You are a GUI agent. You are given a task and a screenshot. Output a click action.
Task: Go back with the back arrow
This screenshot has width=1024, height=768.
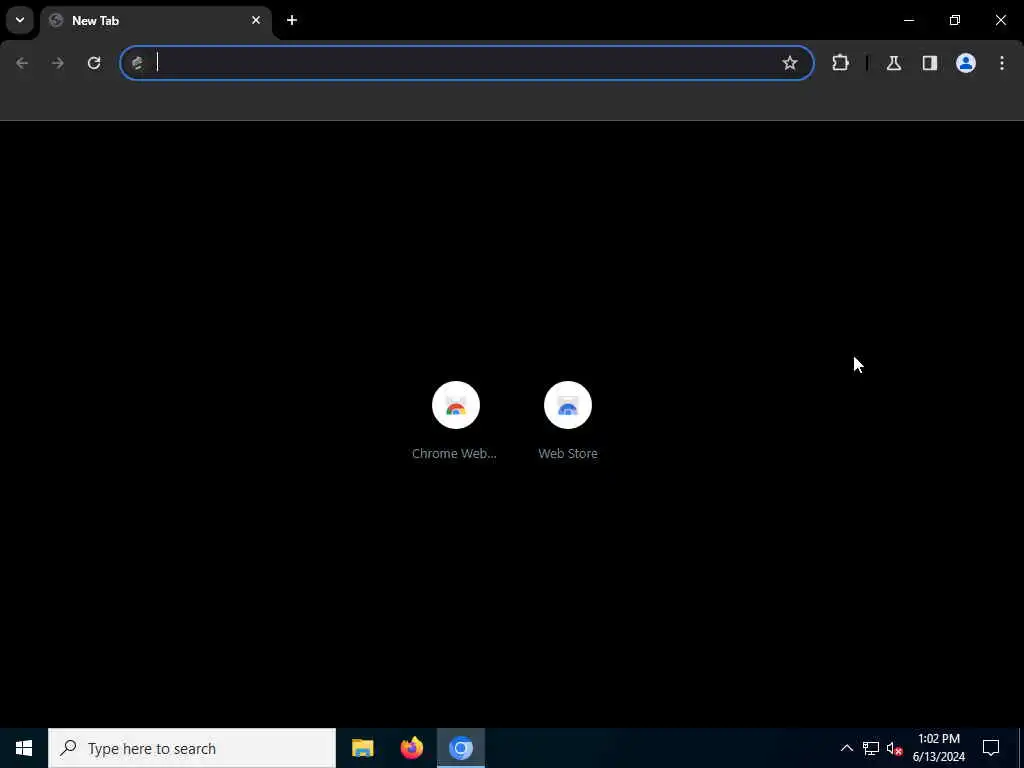22,63
